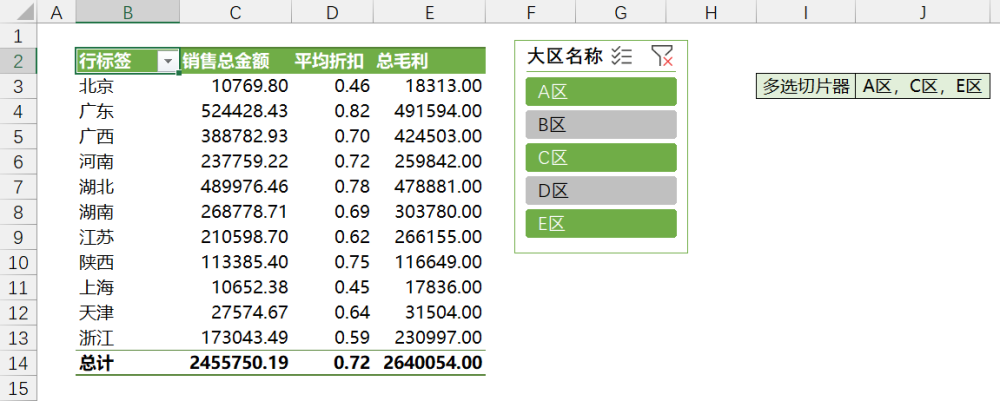This screenshot has width=1000, height=401.
Task: Select row 3 header
Action: pyautogui.click(x=18, y=86)
